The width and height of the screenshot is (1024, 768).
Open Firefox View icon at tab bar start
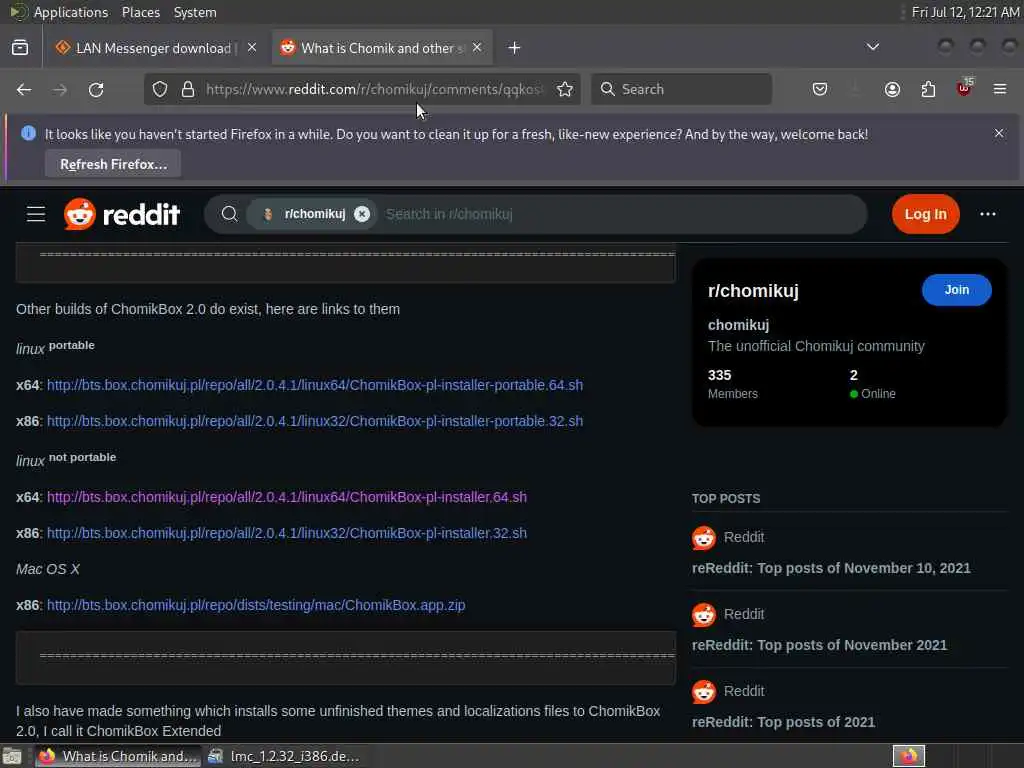pyautogui.click(x=20, y=48)
